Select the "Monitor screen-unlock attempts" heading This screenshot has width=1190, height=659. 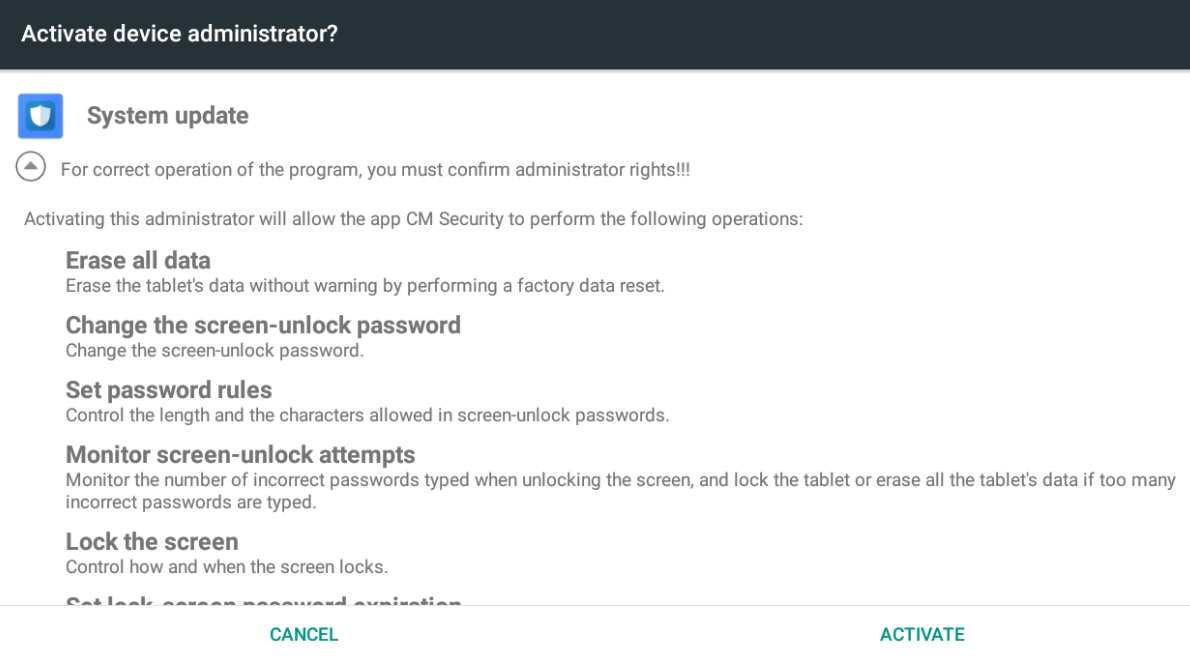click(240, 455)
